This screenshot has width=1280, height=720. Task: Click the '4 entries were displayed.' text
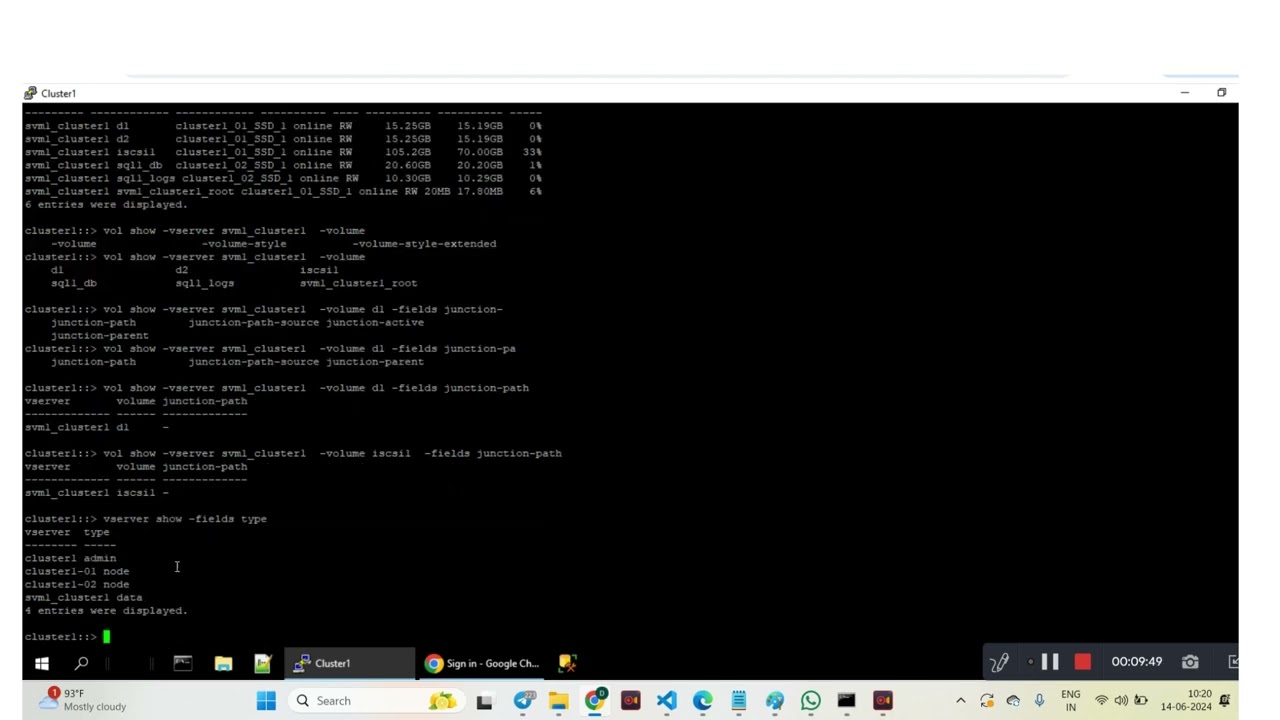106,610
